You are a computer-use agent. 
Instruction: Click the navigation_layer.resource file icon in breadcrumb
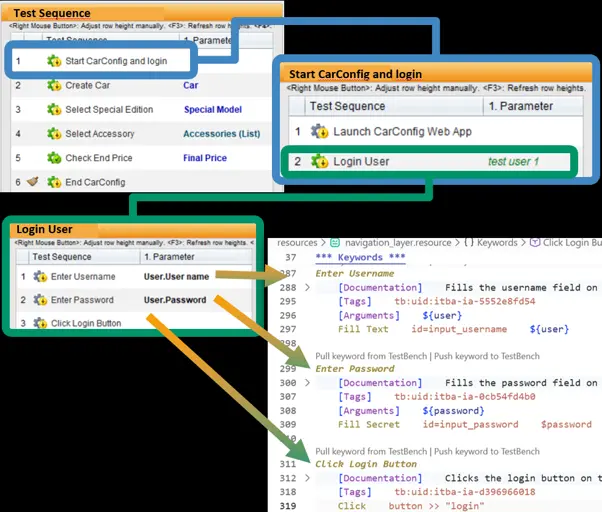click(335, 243)
